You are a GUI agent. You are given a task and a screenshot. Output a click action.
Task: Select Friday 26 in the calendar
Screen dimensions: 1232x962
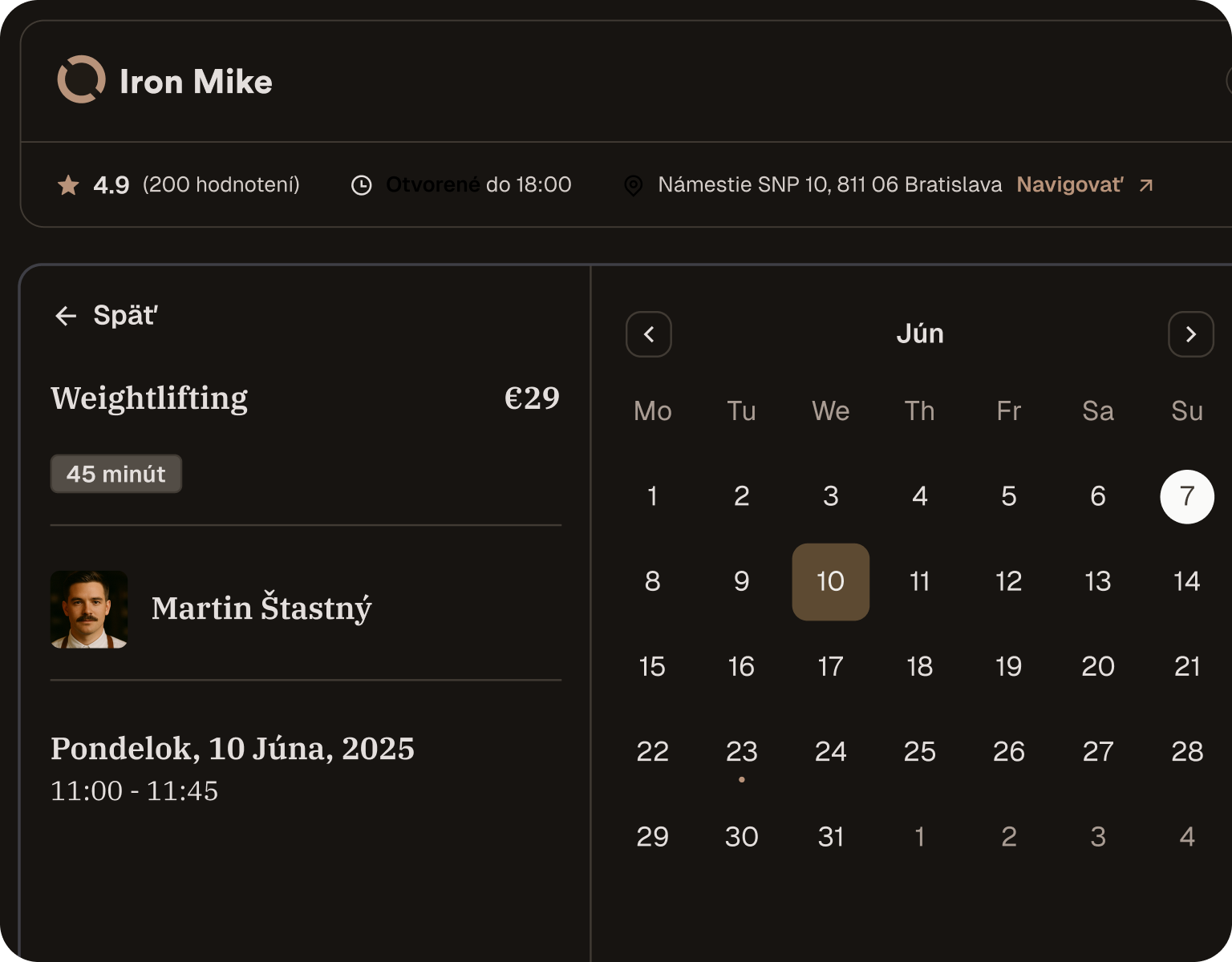(1008, 752)
